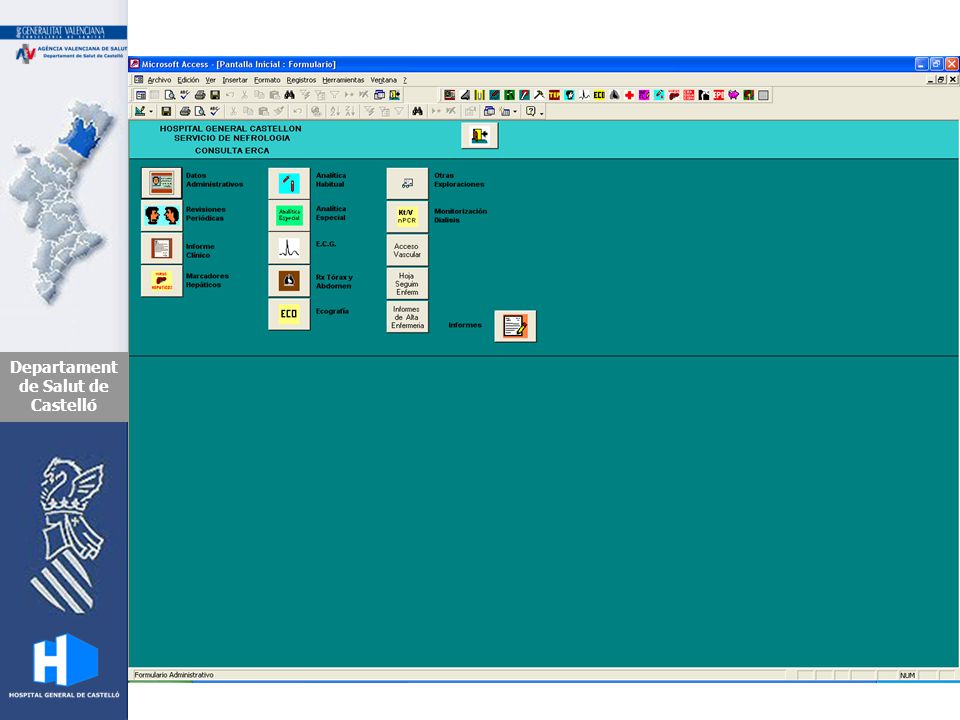Click the red cross icon in the custom toolbar
The height and width of the screenshot is (720, 960).
629,95
